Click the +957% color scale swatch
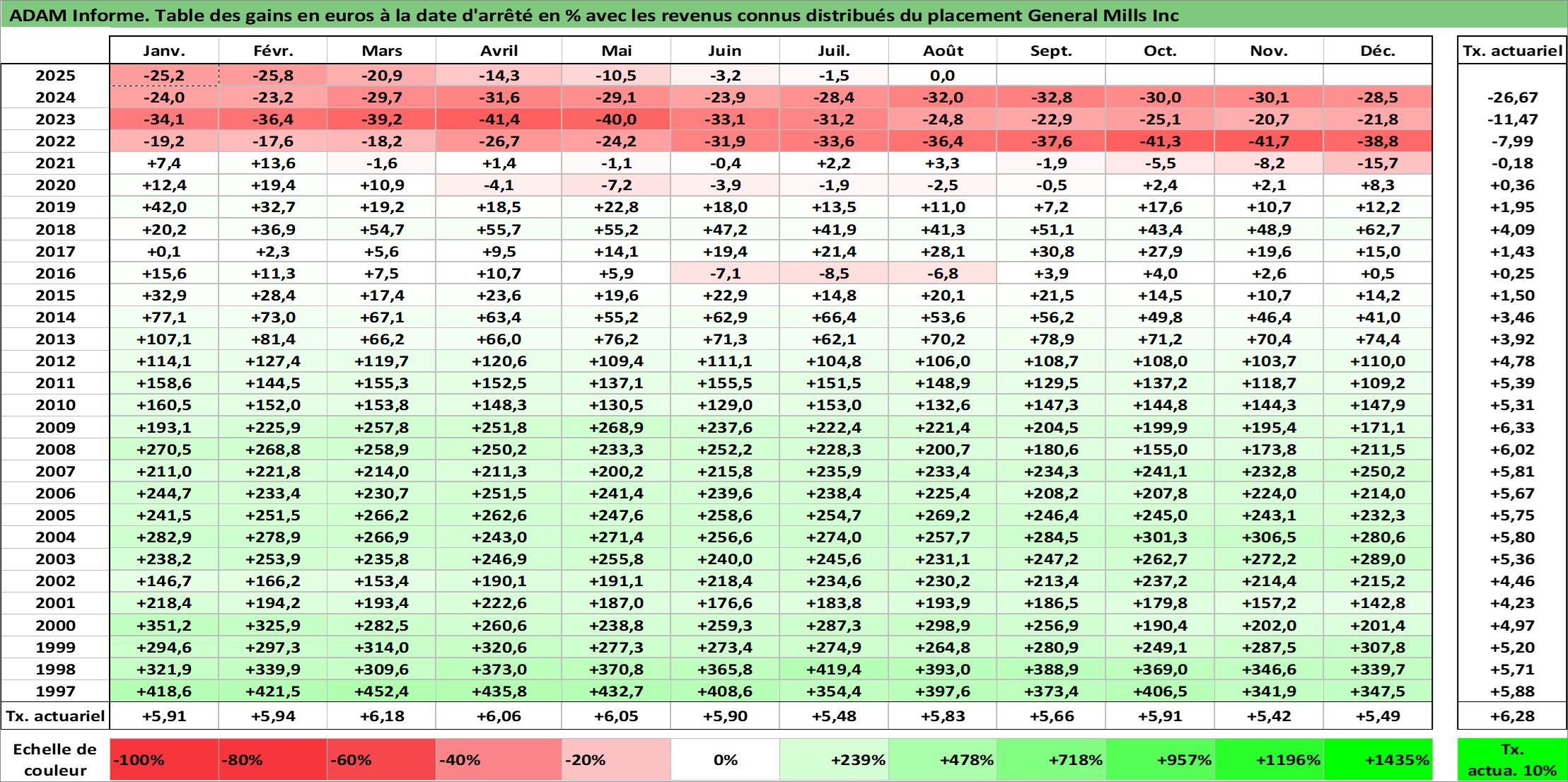The height and width of the screenshot is (782, 1568). click(1161, 760)
